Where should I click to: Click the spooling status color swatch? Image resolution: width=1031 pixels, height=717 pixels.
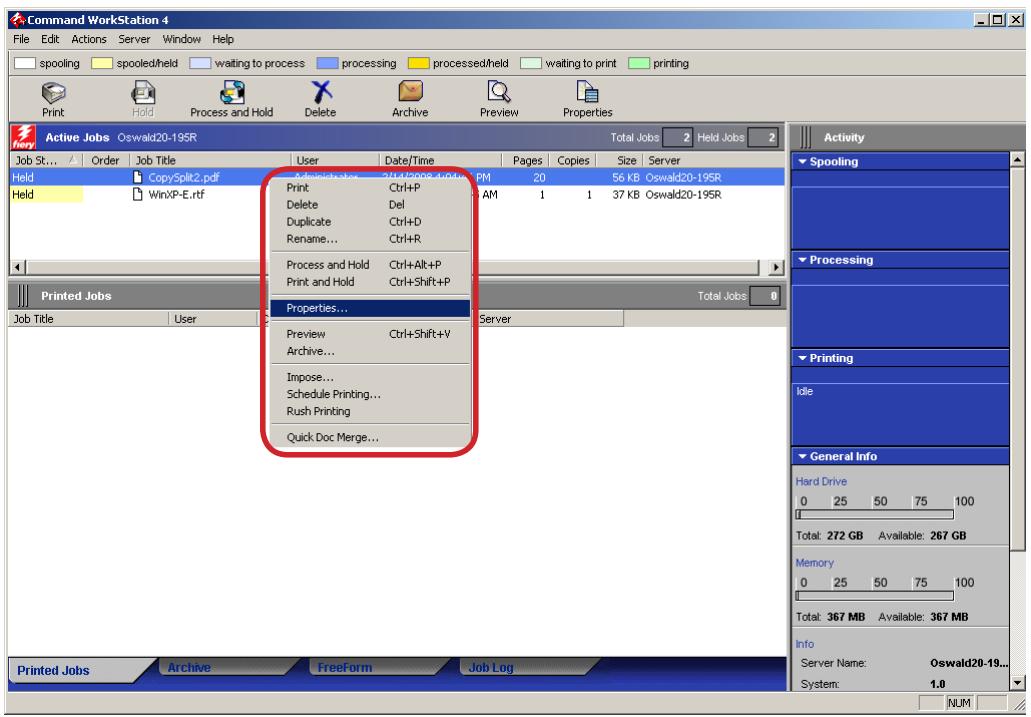point(25,63)
